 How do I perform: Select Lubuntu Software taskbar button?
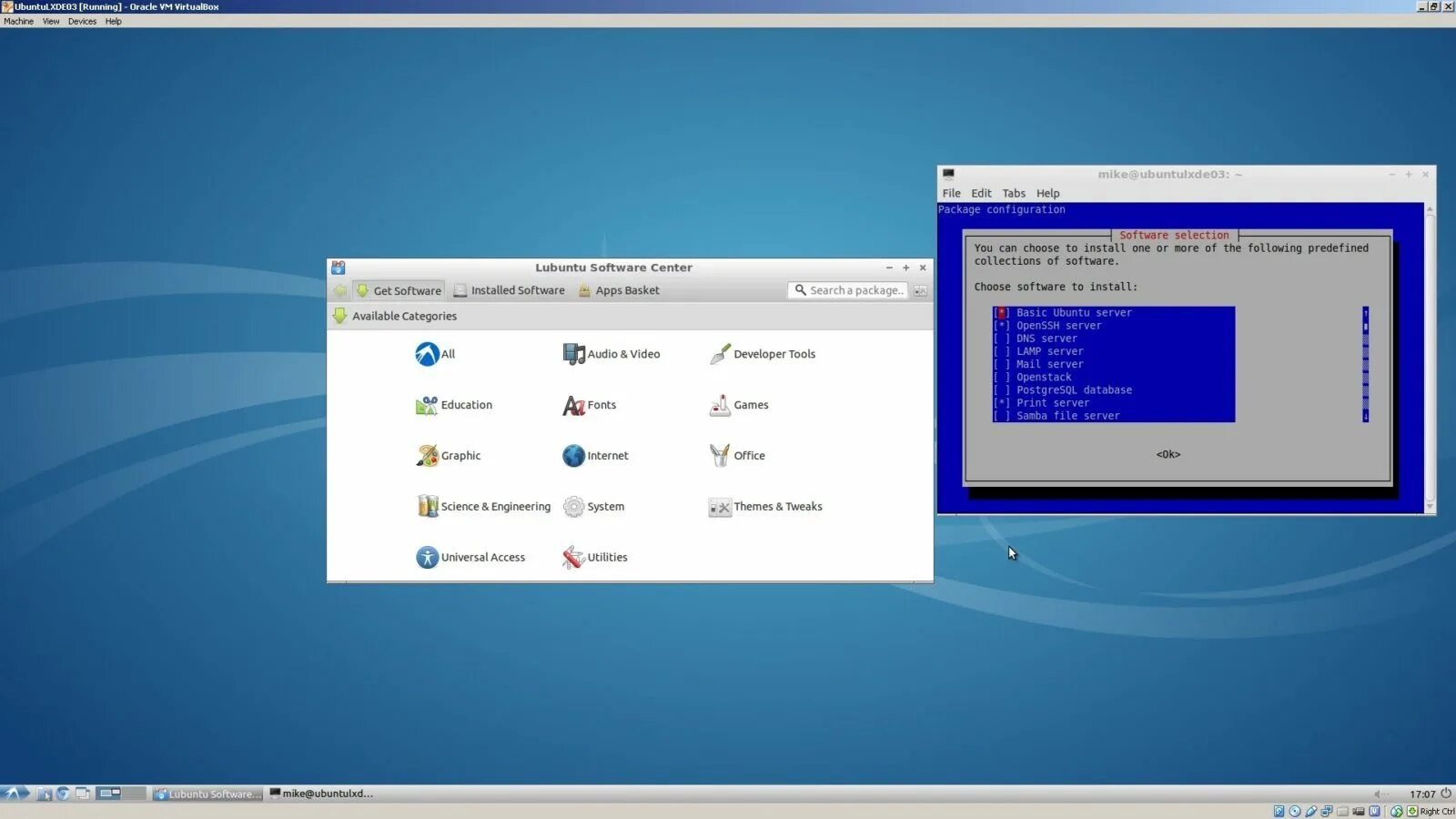pos(207,794)
